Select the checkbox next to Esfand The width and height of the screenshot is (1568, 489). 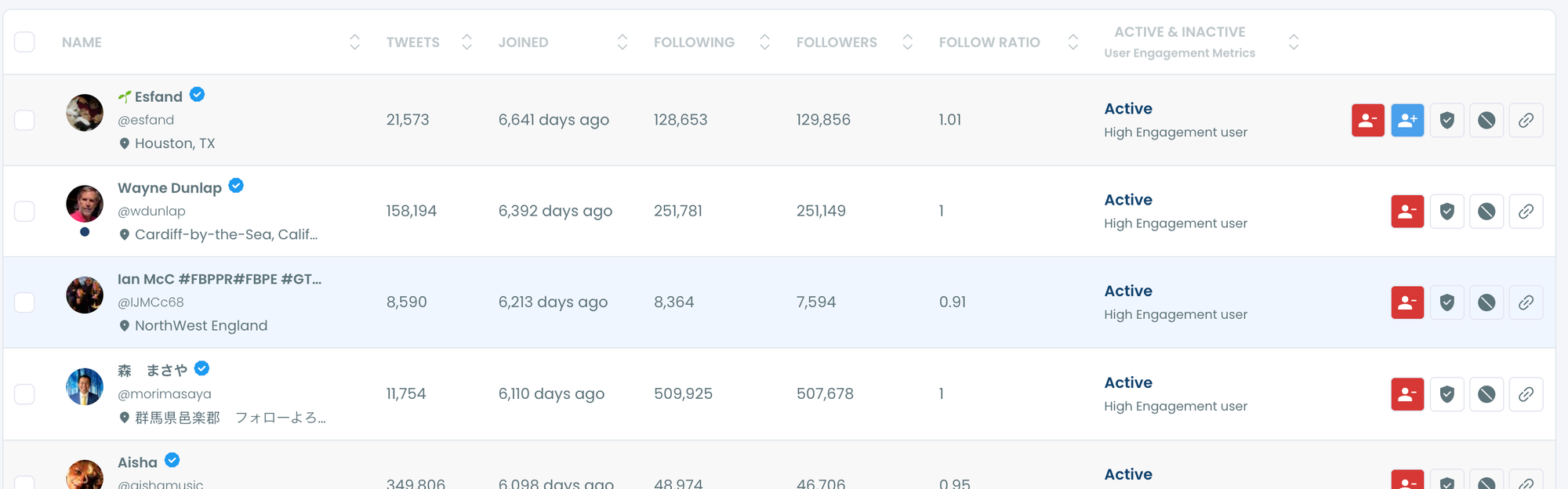[24, 119]
